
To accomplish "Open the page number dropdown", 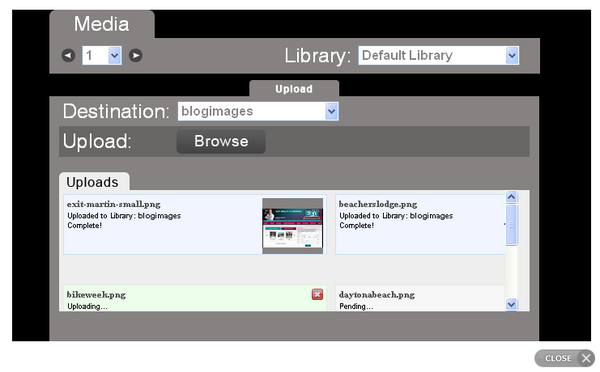I will tap(102, 55).
